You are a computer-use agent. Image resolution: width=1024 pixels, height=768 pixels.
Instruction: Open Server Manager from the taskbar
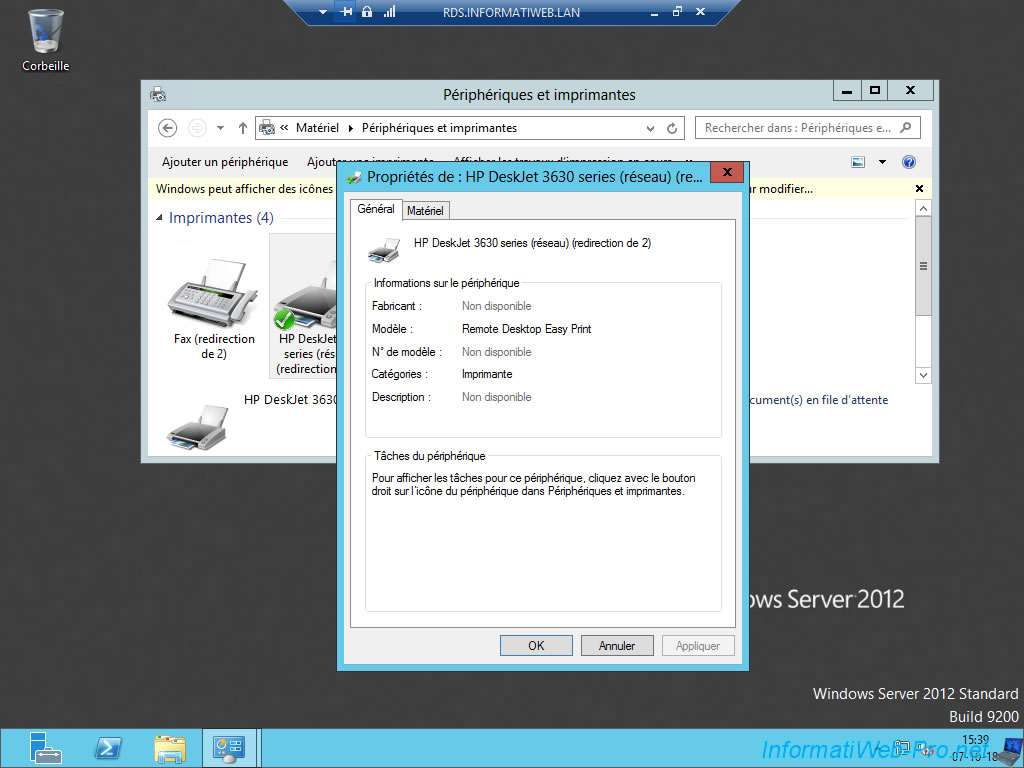point(46,748)
